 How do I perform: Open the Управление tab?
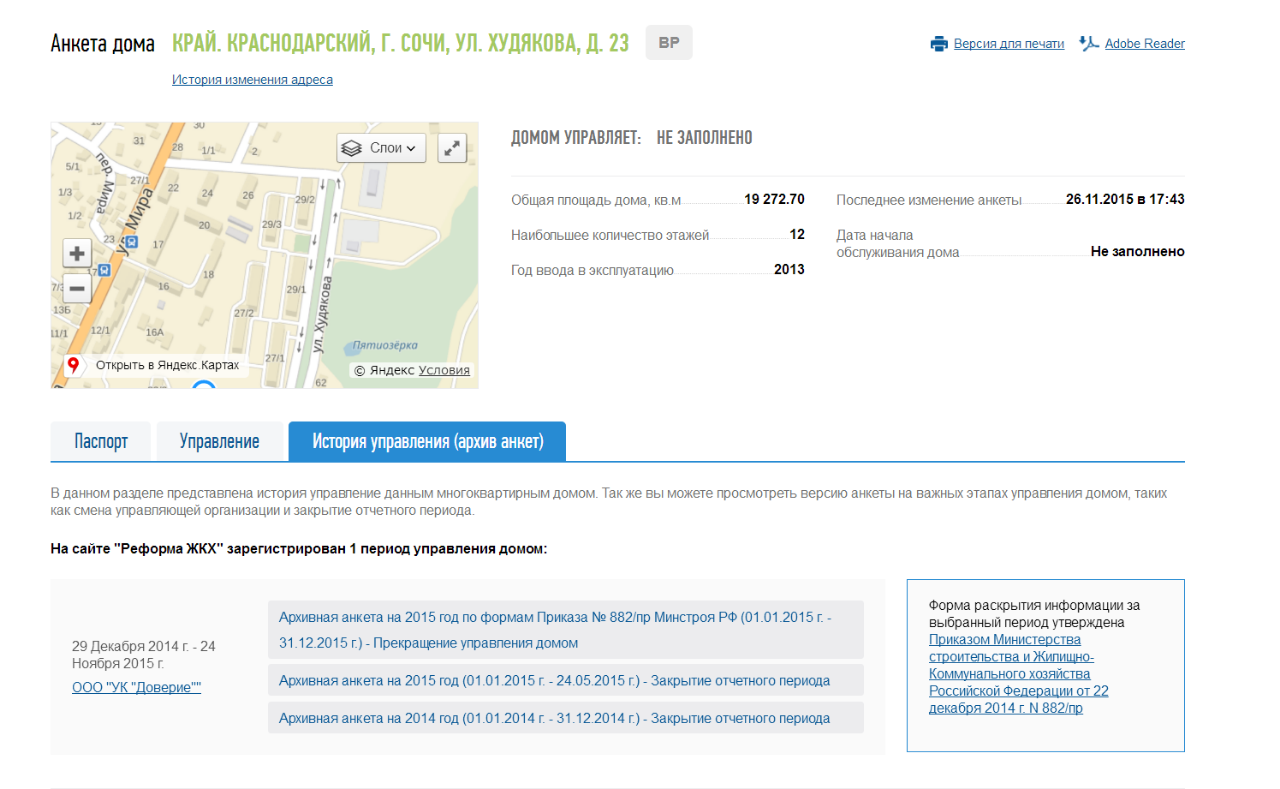click(x=219, y=441)
